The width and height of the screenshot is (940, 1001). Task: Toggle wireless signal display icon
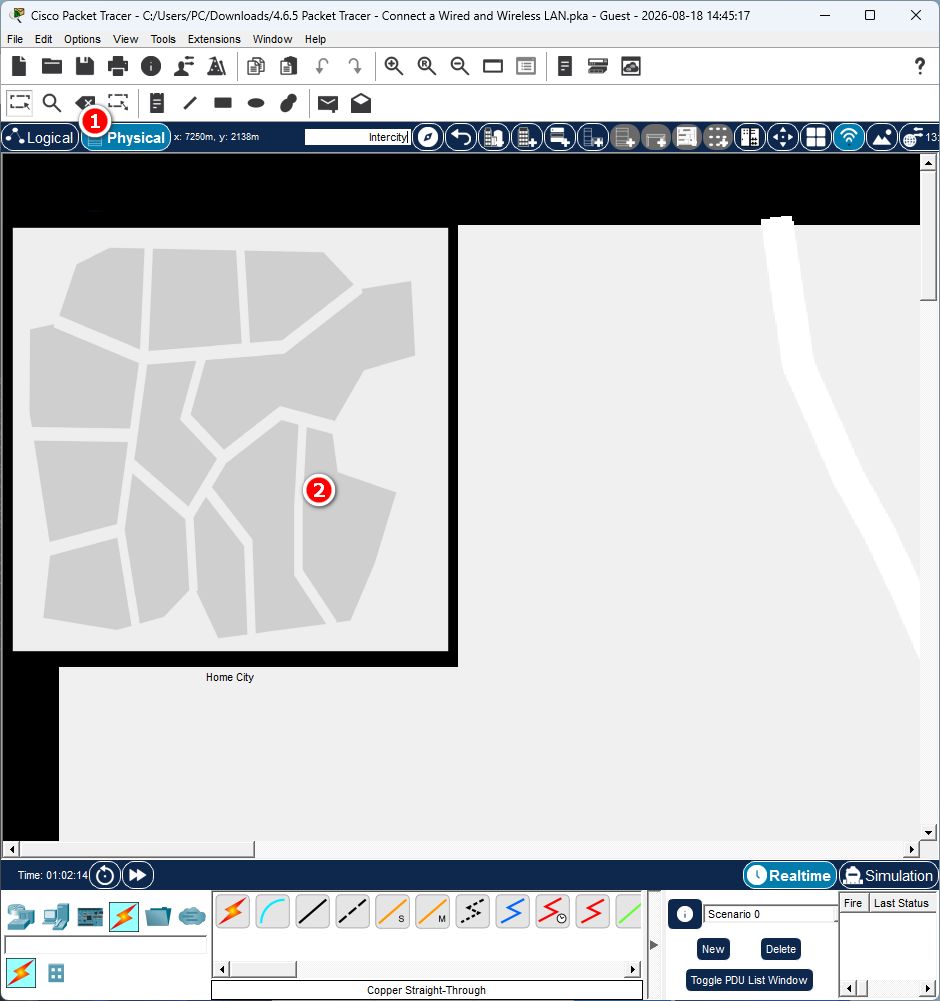tap(849, 137)
